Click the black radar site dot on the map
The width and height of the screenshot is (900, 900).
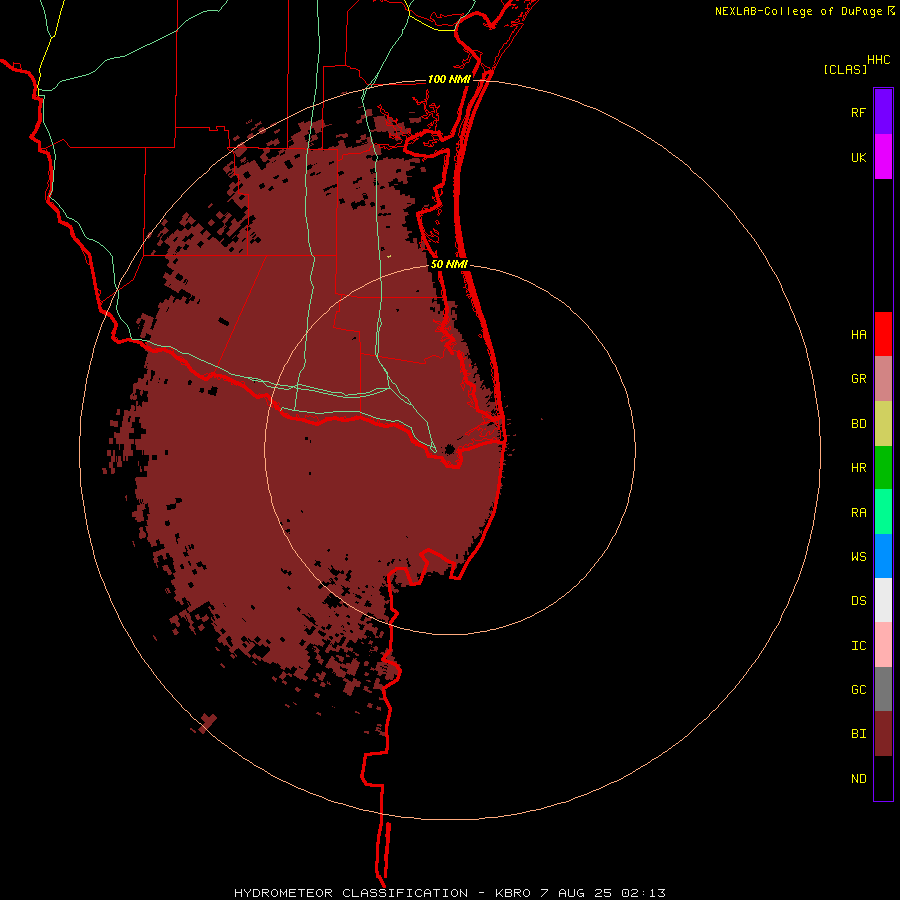point(449,449)
